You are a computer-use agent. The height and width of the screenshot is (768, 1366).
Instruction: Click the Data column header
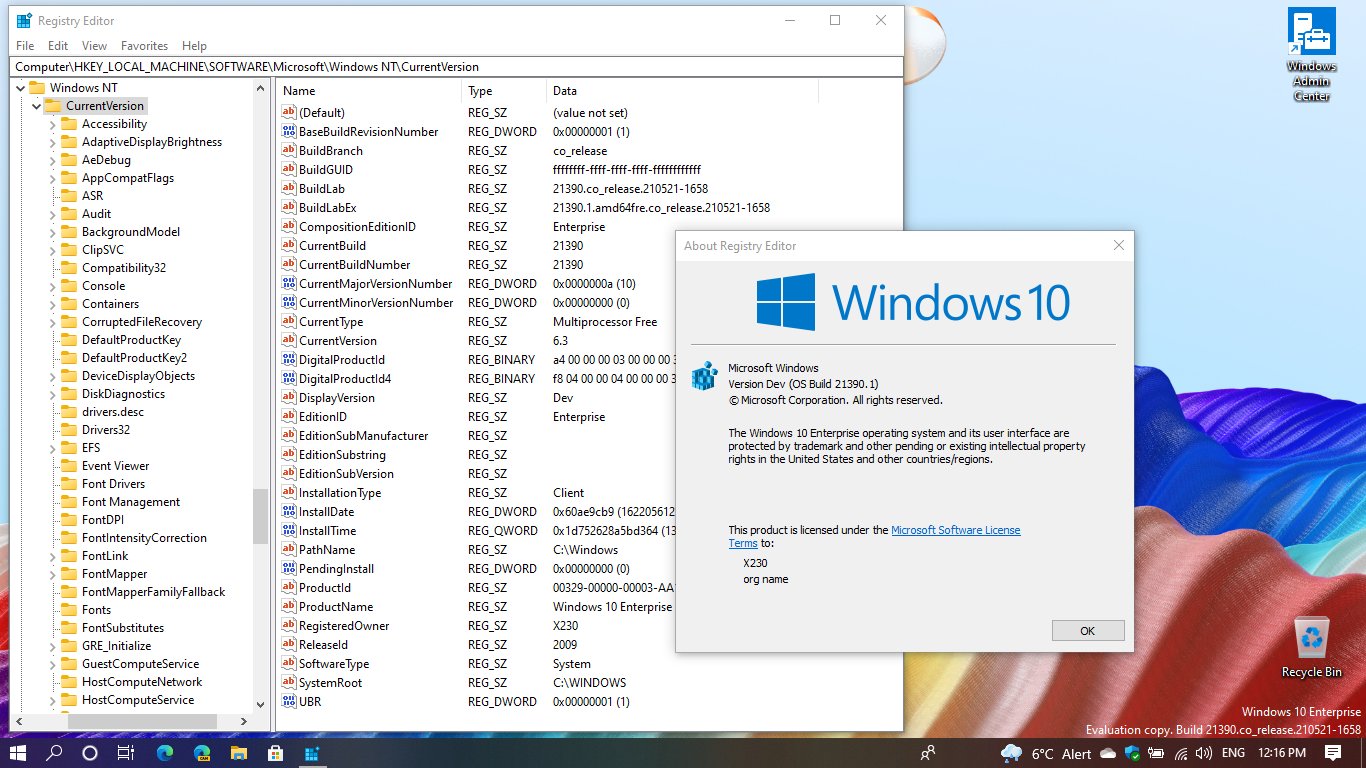click(x=682, y=91)
